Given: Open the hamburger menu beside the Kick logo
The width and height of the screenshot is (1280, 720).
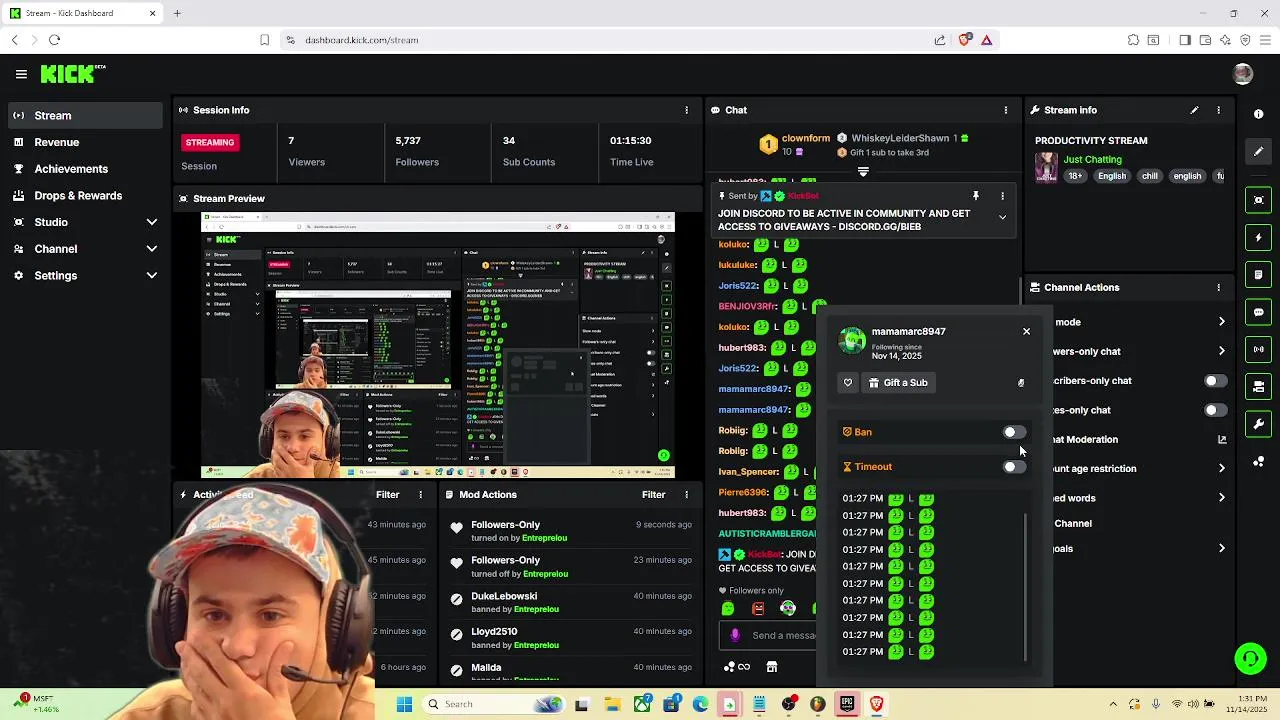Looking at the screenshot, I should click(x=21, y=74).
